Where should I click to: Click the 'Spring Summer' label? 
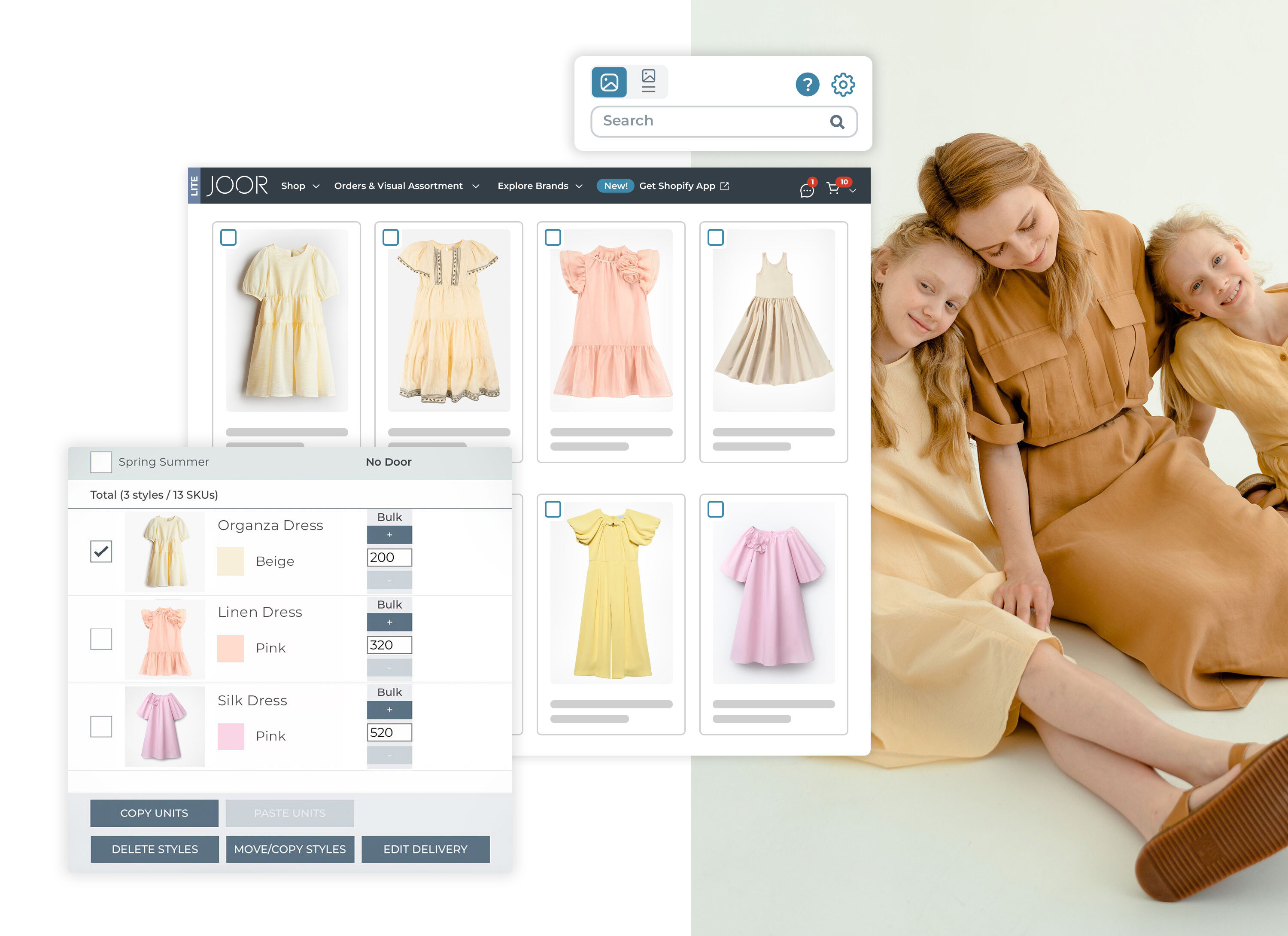164,462
